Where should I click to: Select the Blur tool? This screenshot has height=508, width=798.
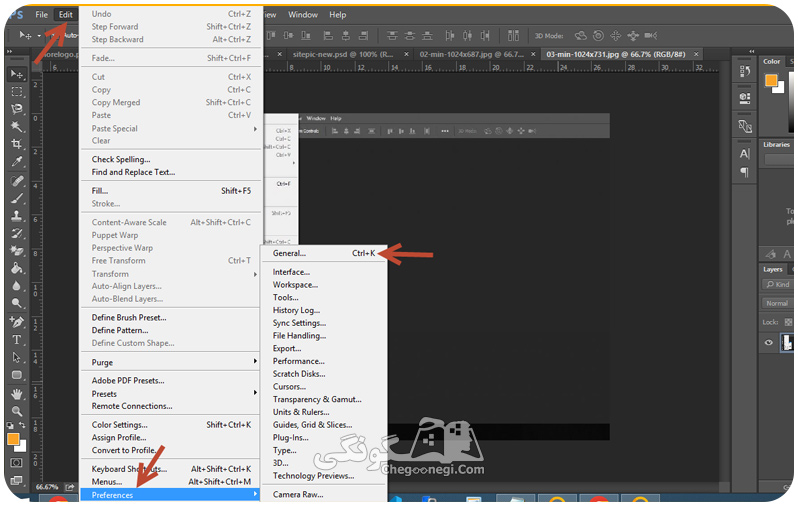click(17, 286)
